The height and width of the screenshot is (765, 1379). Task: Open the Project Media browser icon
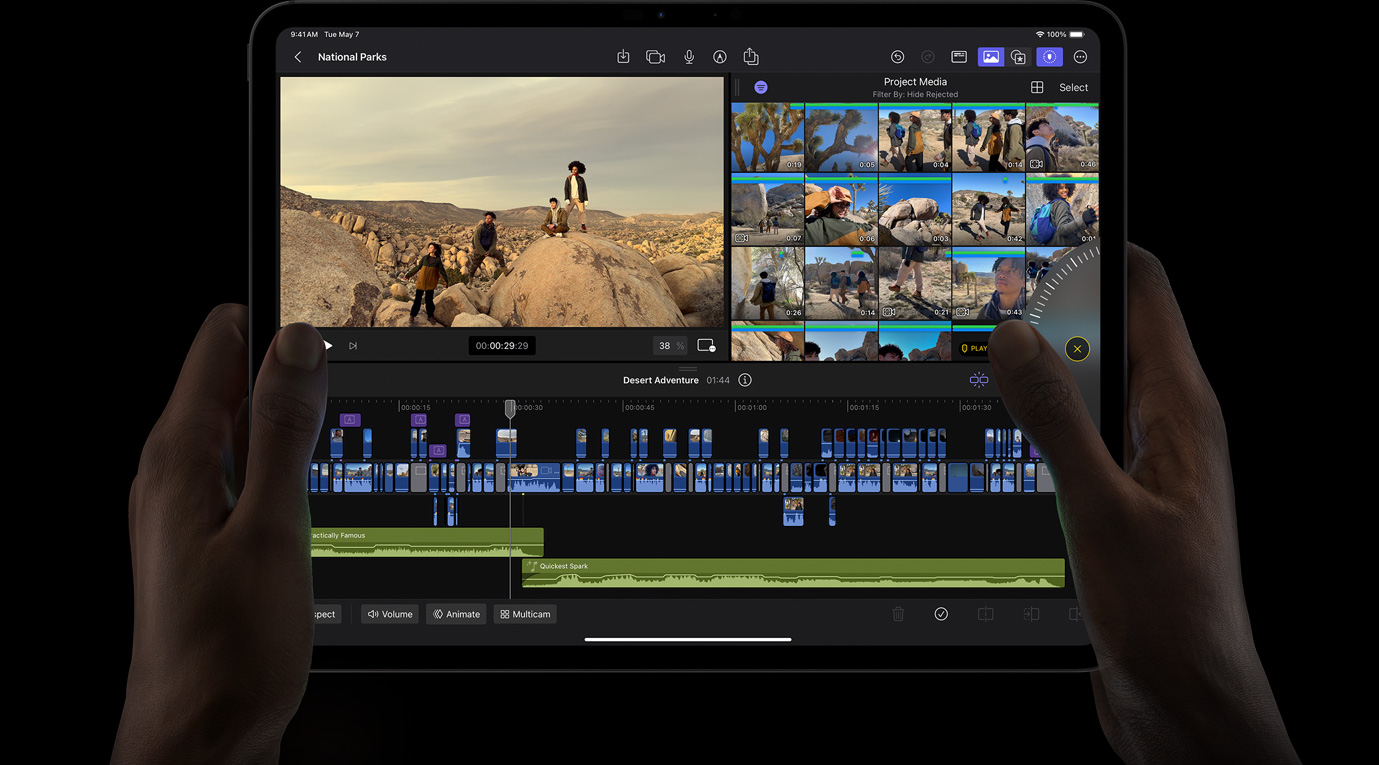click(990, 56)
